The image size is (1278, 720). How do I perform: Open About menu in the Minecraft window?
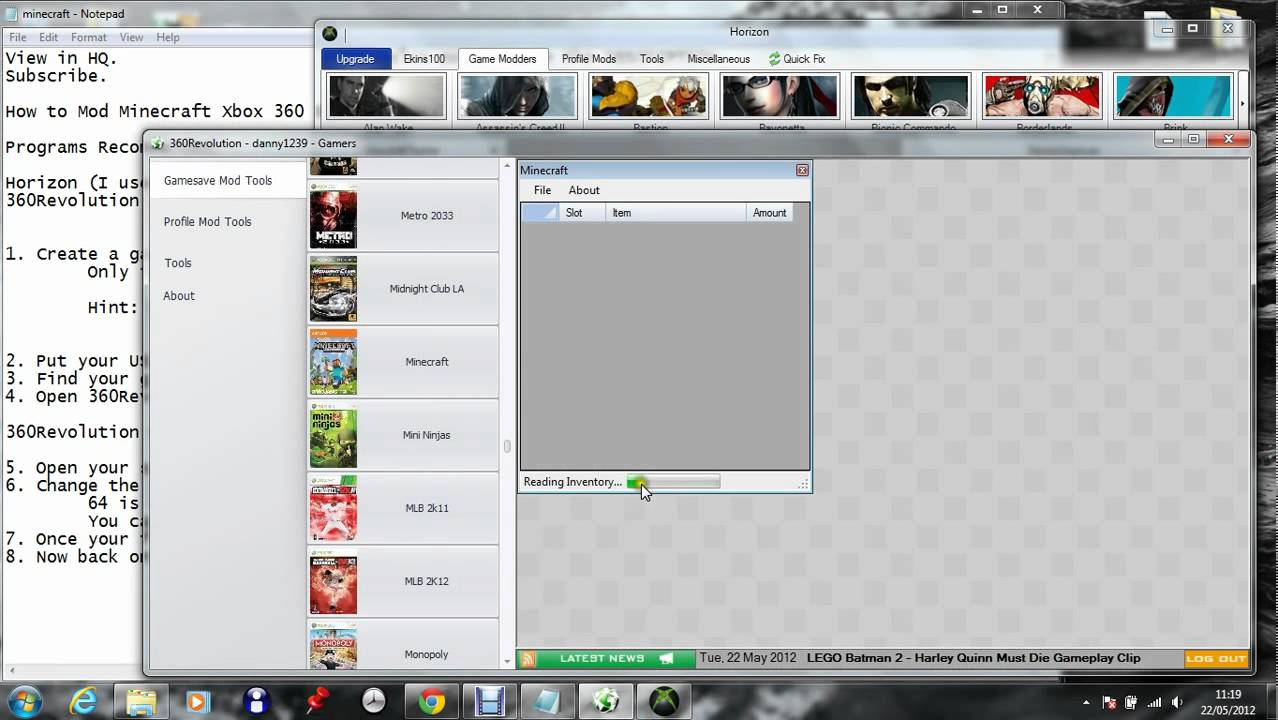(x=584, y=190)
